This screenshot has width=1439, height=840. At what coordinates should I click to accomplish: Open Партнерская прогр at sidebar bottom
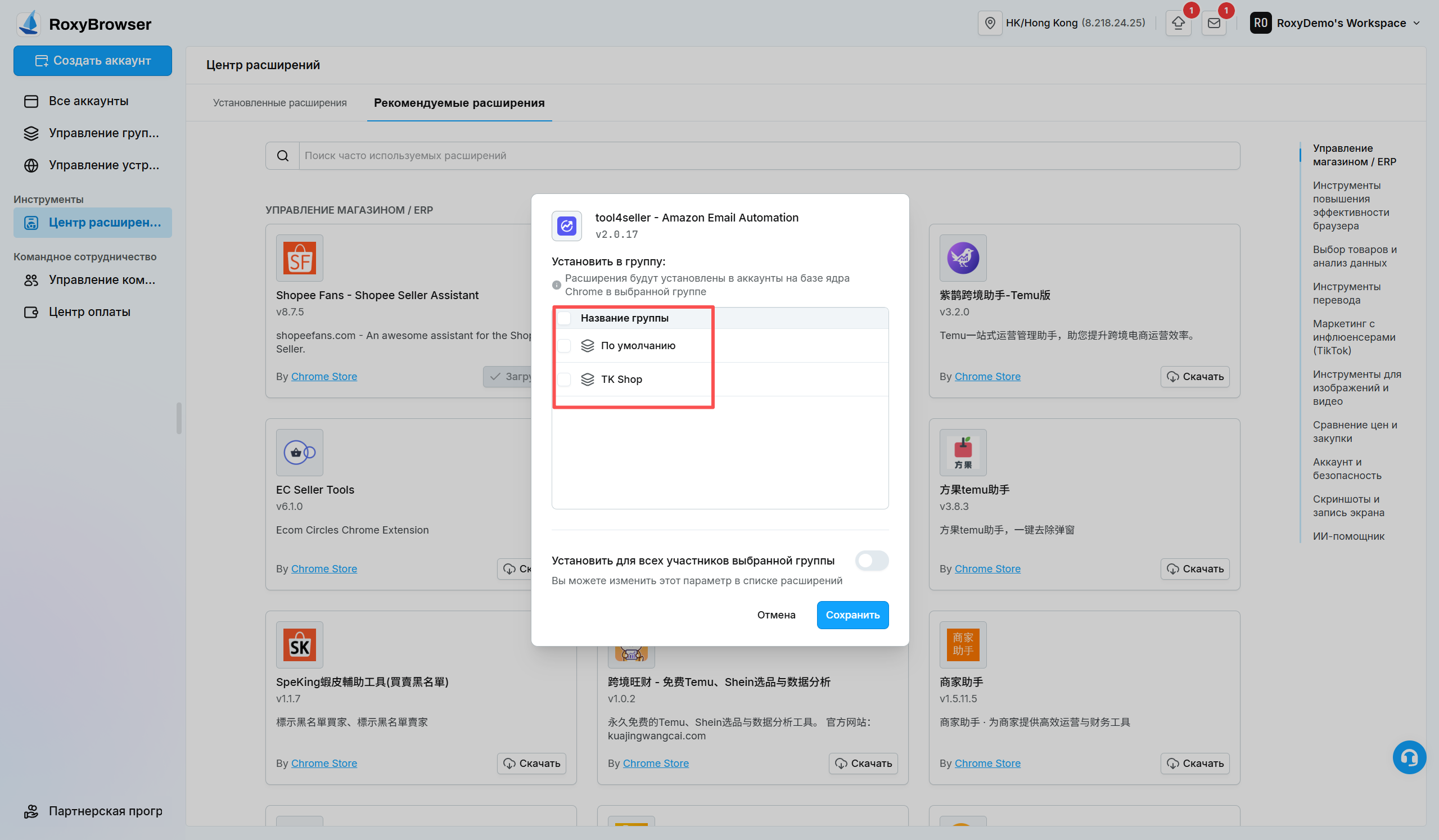click(x=93, y=811)
